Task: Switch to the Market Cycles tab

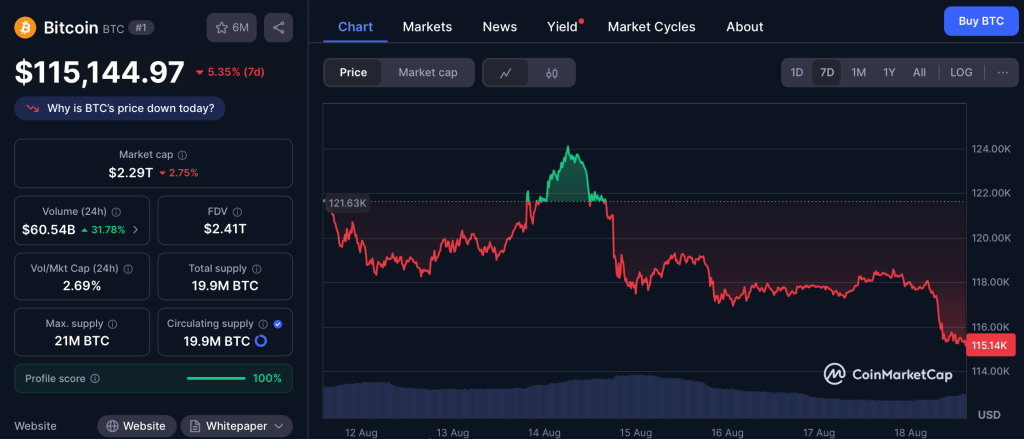Action: coord(651,27)
